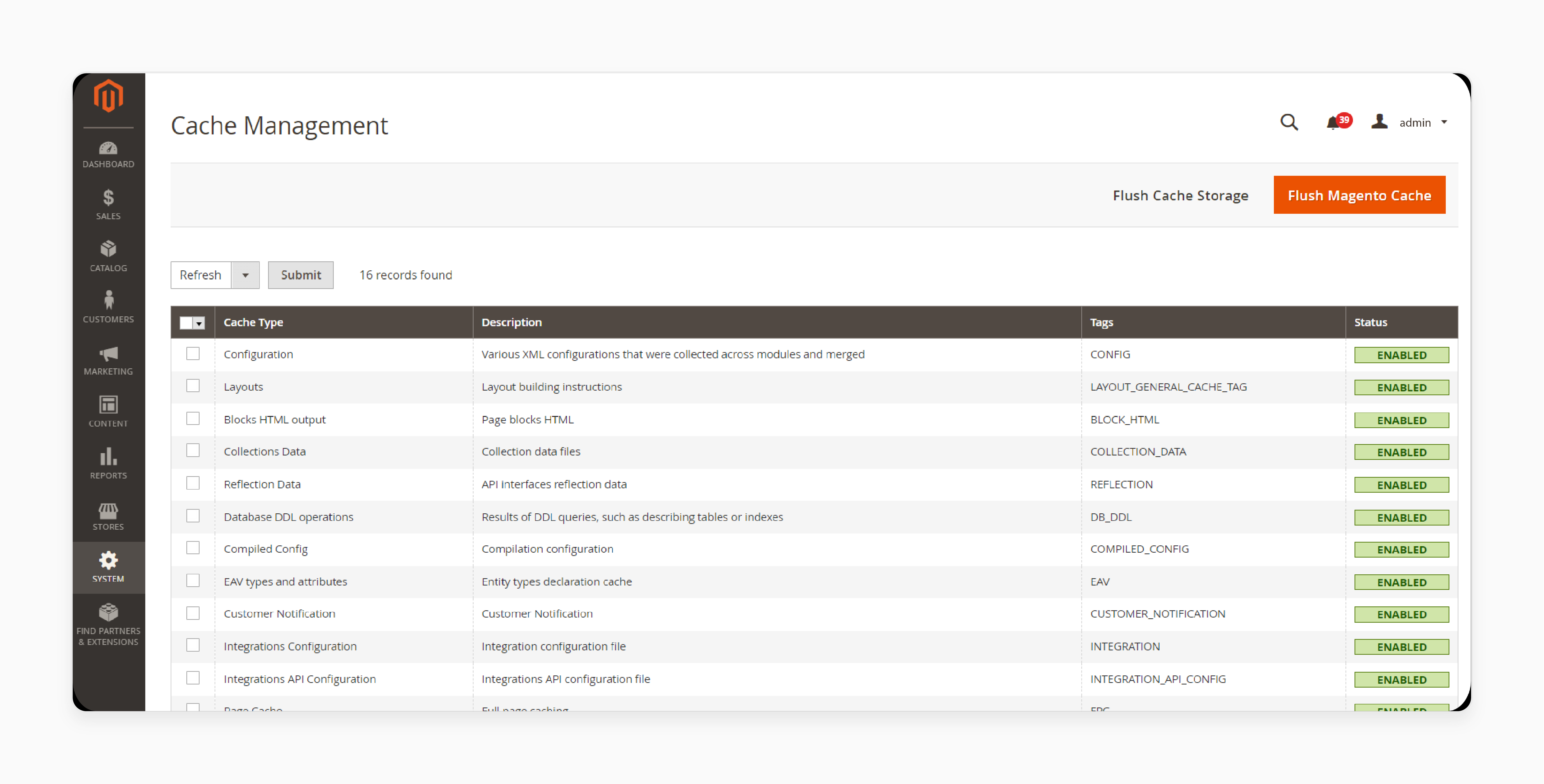Viewport: 1544px width, 784px height.
Task: Click ENABLED status for Compiled Config
Action: point(1401,550)
